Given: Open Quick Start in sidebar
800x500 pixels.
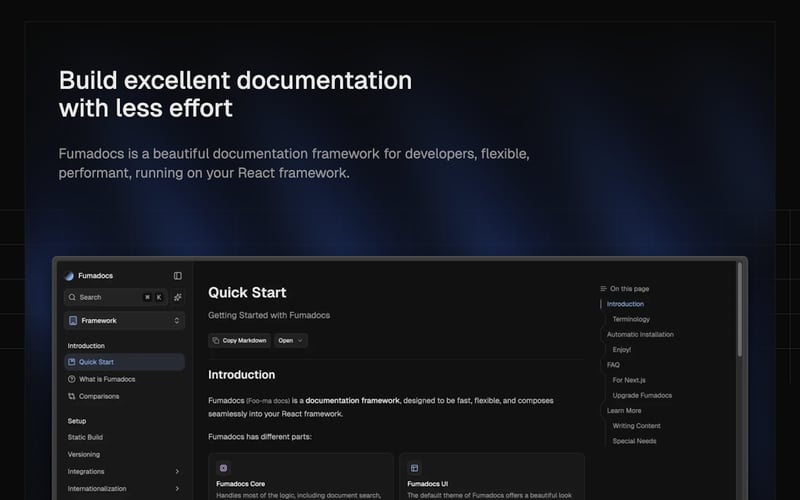Looking at the screenshot, I should (x=124, y=362).
